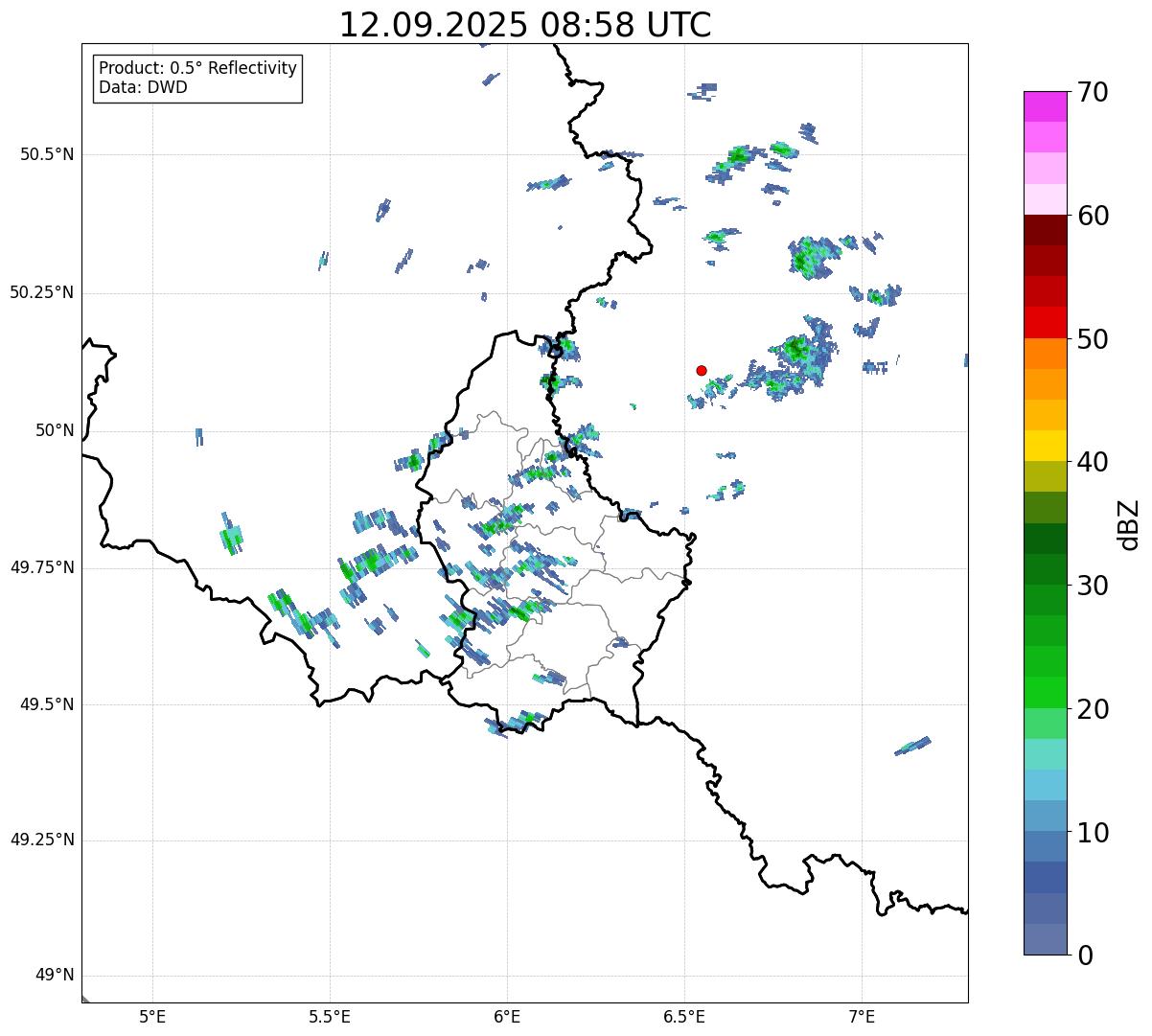Select the dark maroon 60 dBZ band
The width and height of the screenshot is (1152, 1036).
coord(1045,230)
